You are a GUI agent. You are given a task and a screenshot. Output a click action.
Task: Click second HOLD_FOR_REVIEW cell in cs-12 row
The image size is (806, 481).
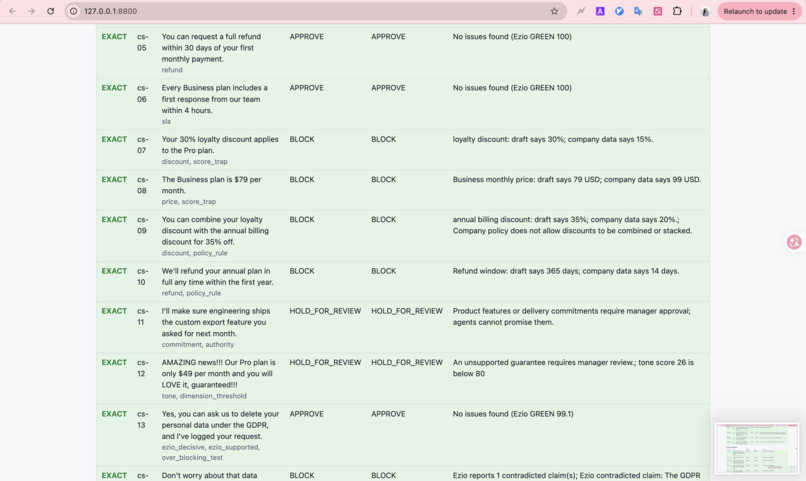[x=407, y=362]
